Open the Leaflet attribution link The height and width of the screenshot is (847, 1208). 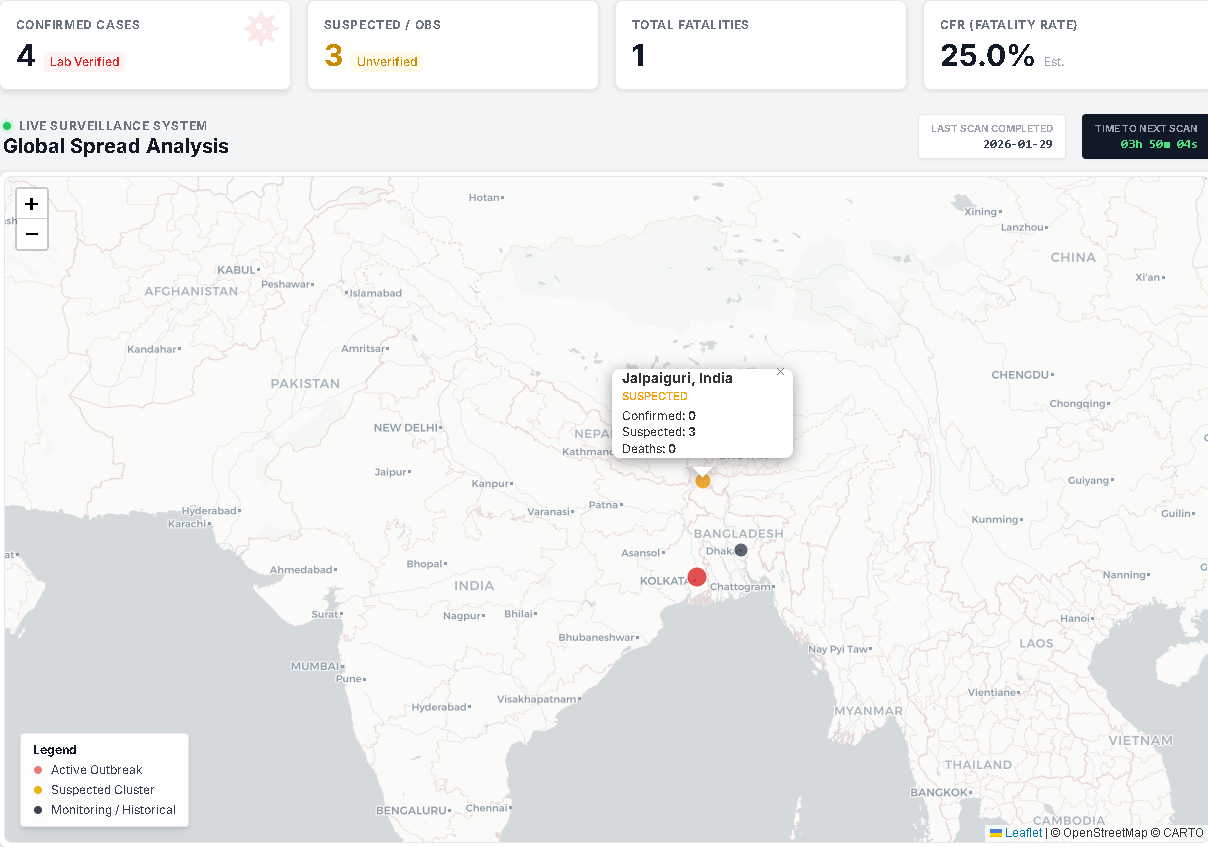pos(1022,832)
